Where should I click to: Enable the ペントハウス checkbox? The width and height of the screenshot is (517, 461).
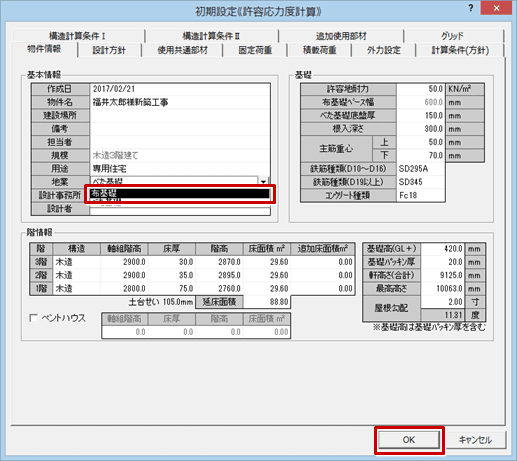33,318
